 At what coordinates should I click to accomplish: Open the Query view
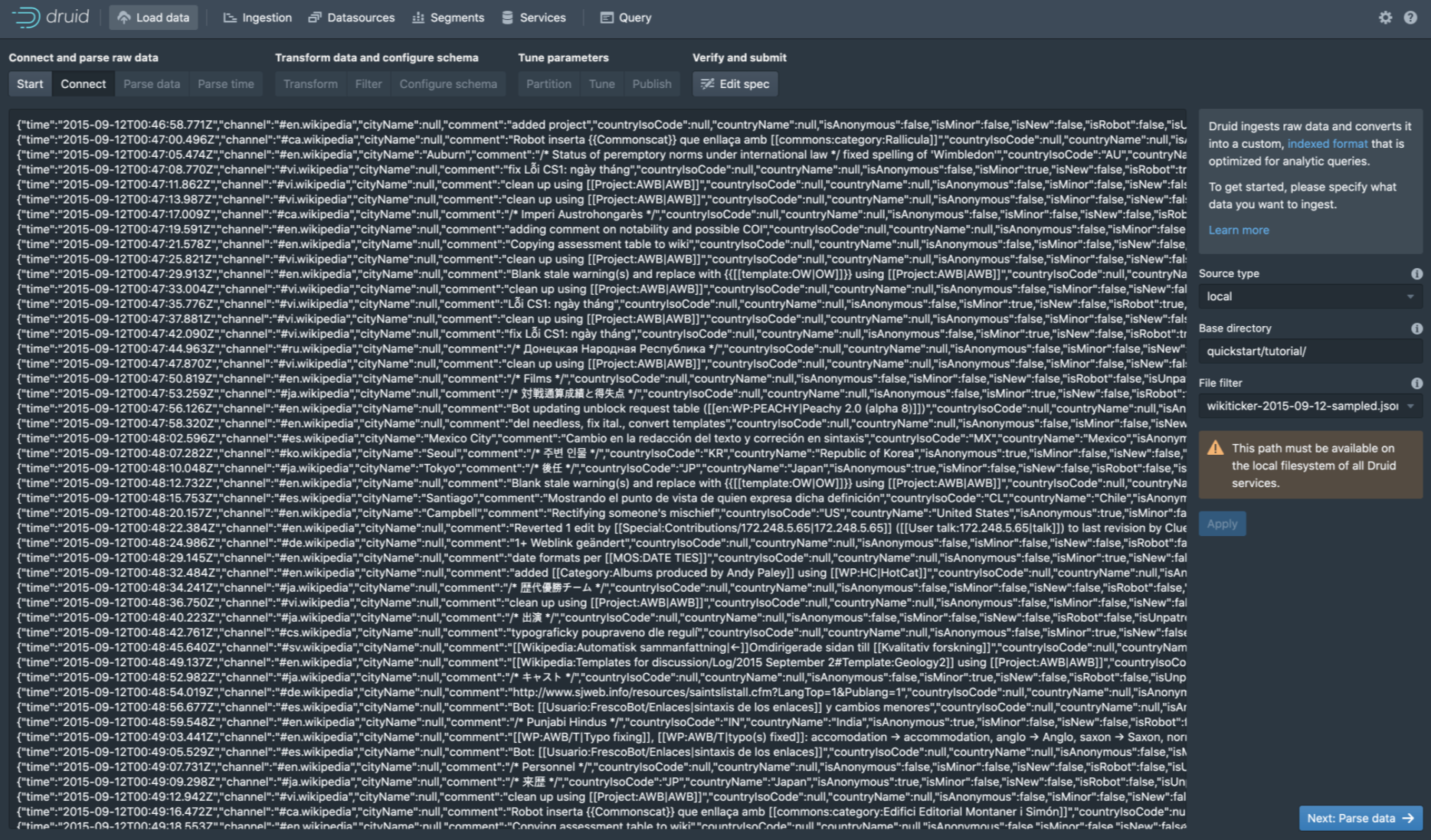click(626, 18)
